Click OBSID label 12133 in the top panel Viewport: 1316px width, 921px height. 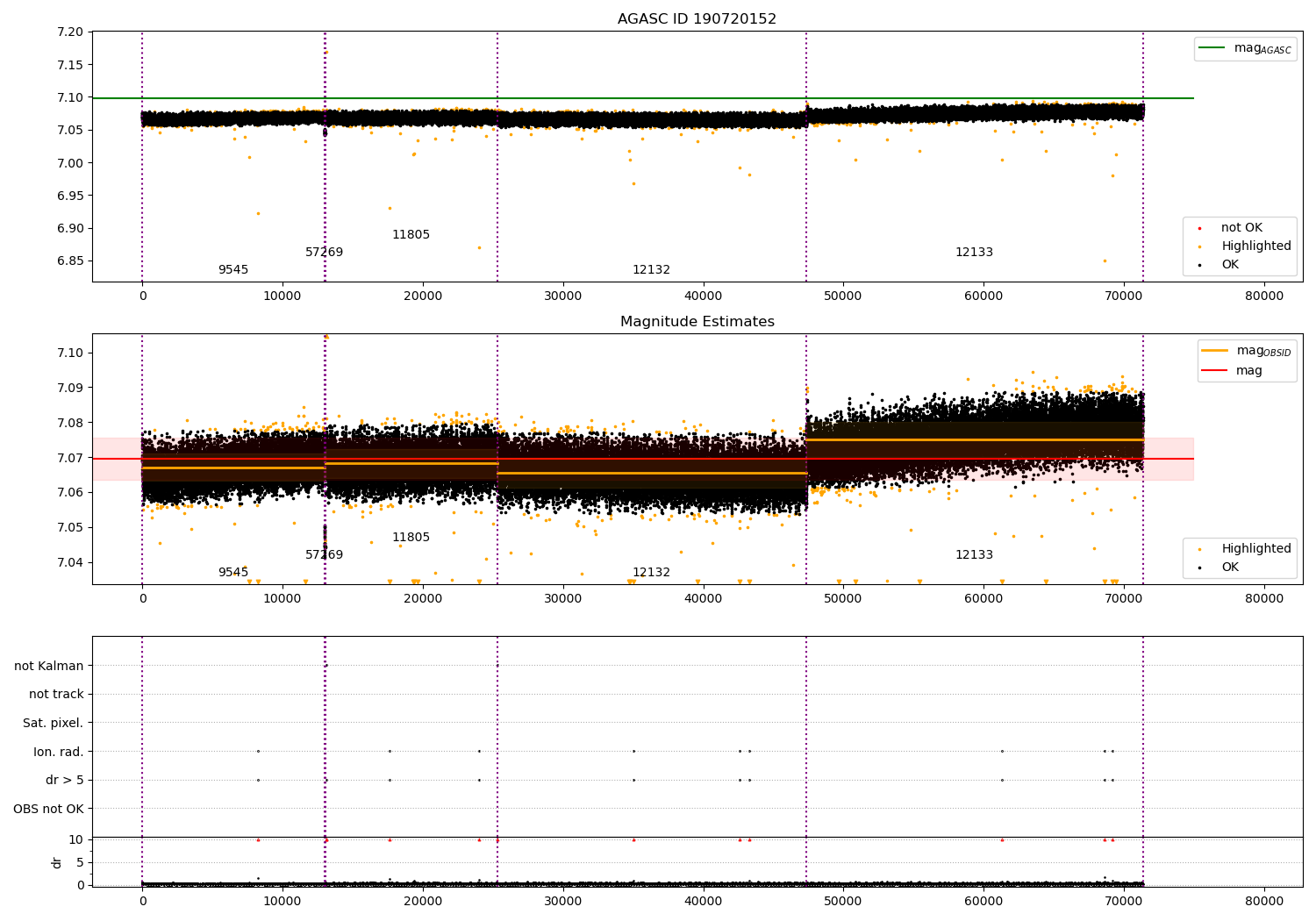(x=974, y=253)
